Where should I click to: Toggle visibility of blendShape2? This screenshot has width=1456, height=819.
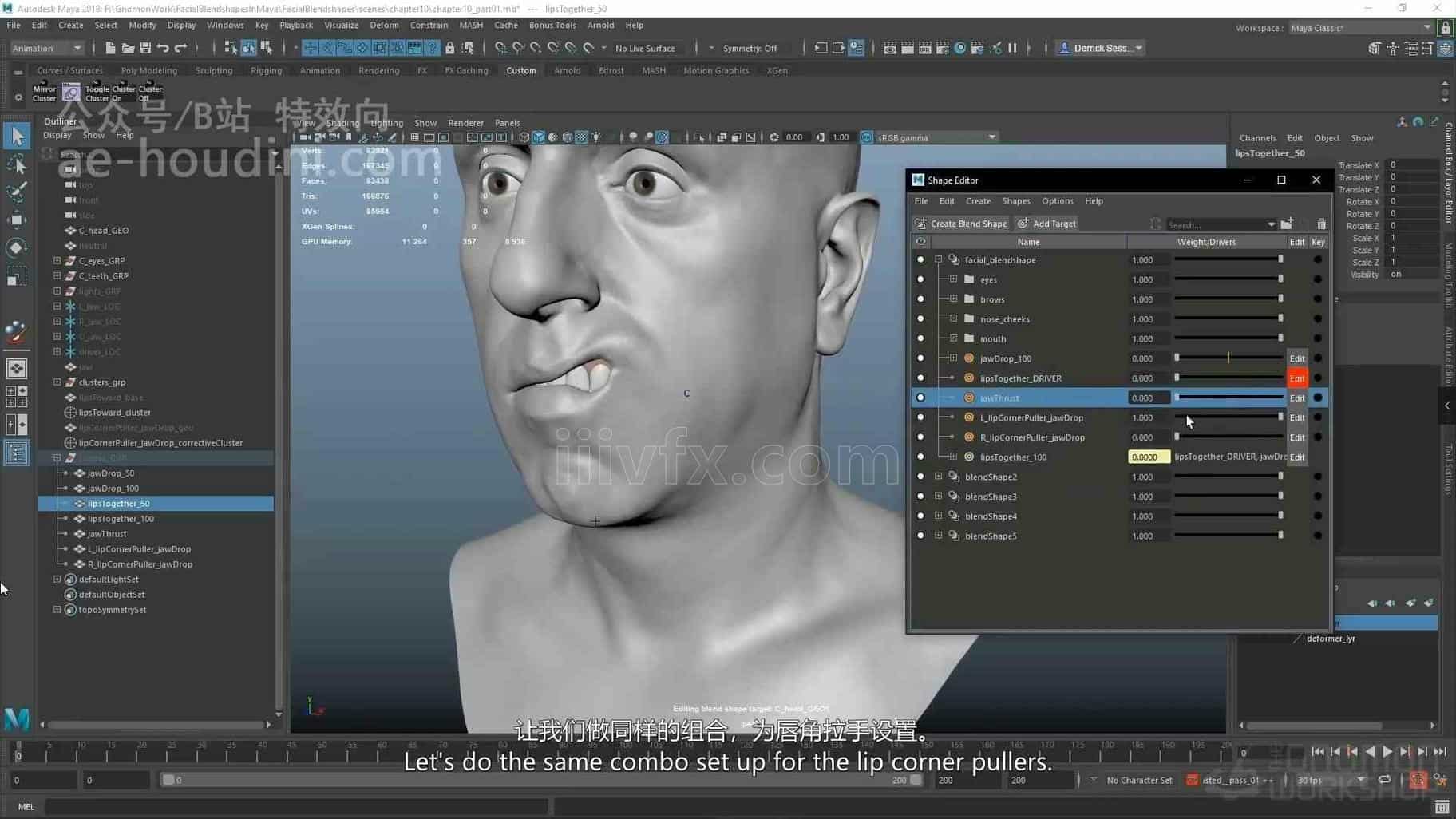(920, 477)
